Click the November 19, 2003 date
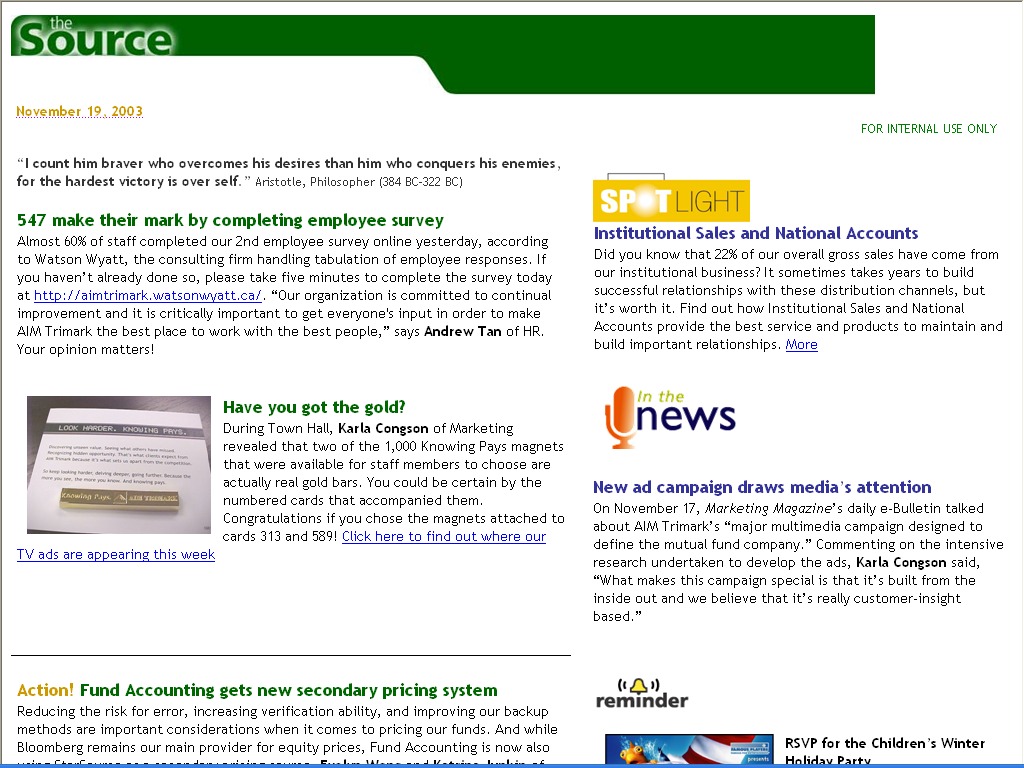The width and height of the screenshot is (1024, 768). 79,111
